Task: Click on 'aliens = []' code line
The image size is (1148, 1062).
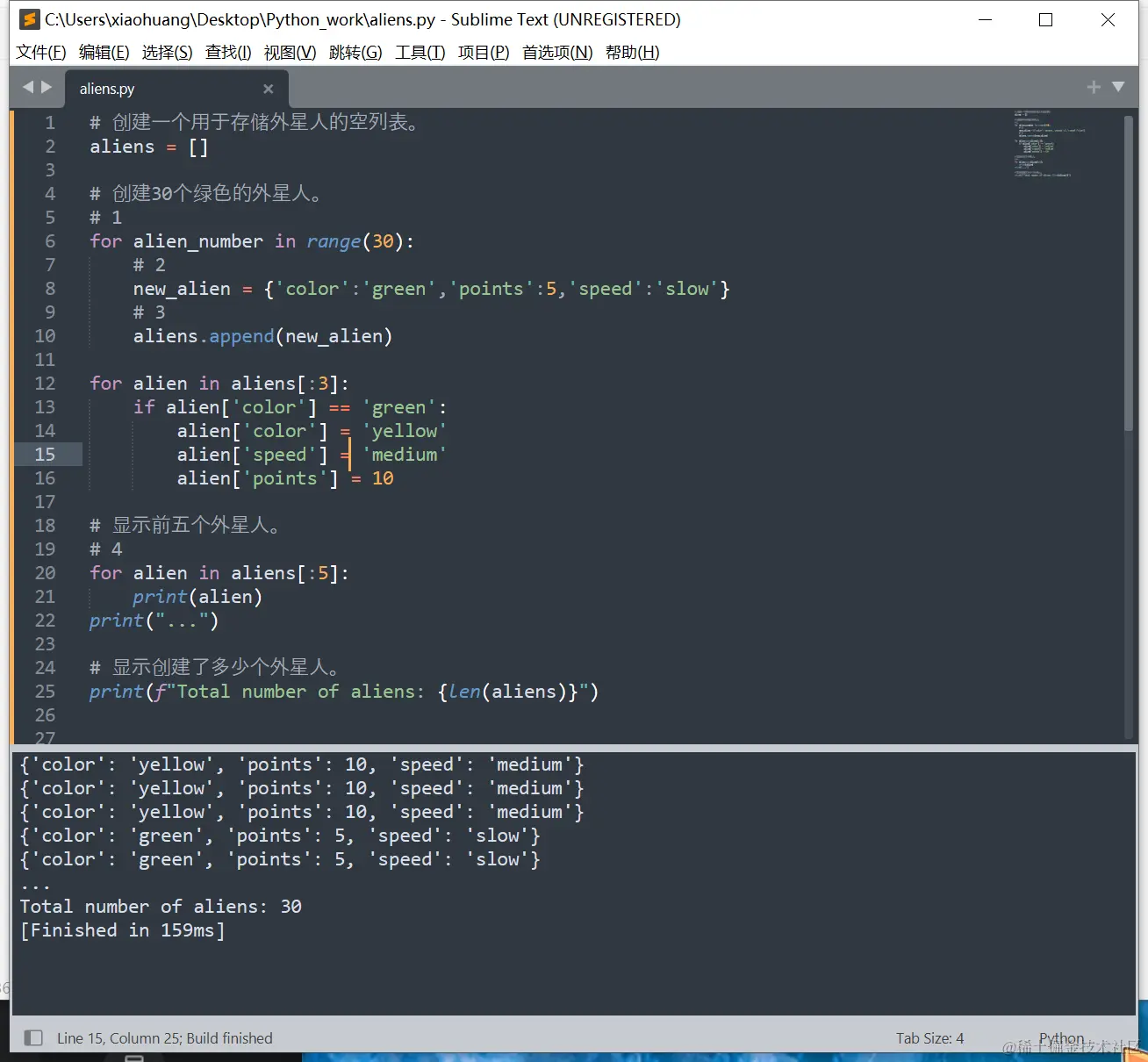Action: (x=149, y=147)
